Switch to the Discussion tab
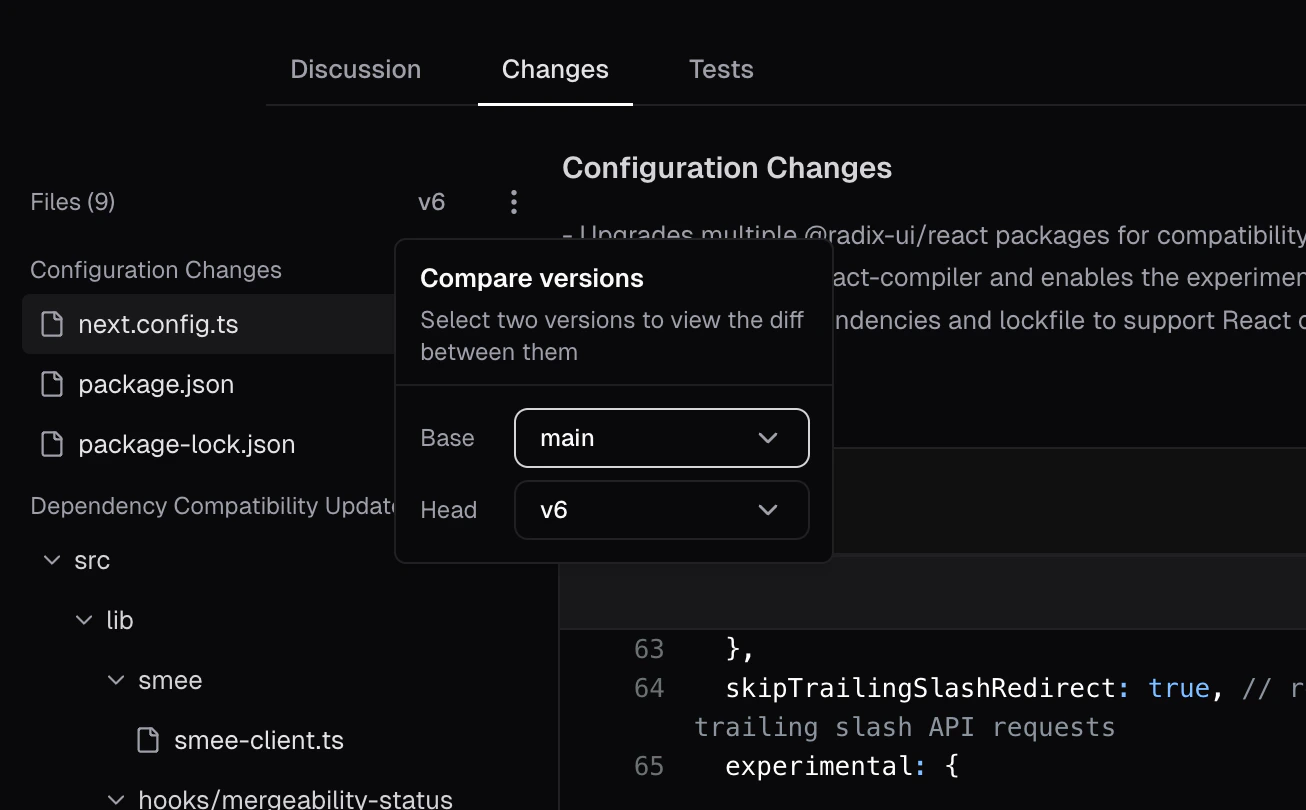The height and width of the screenshot is (810, 1306). pos(355,69)
